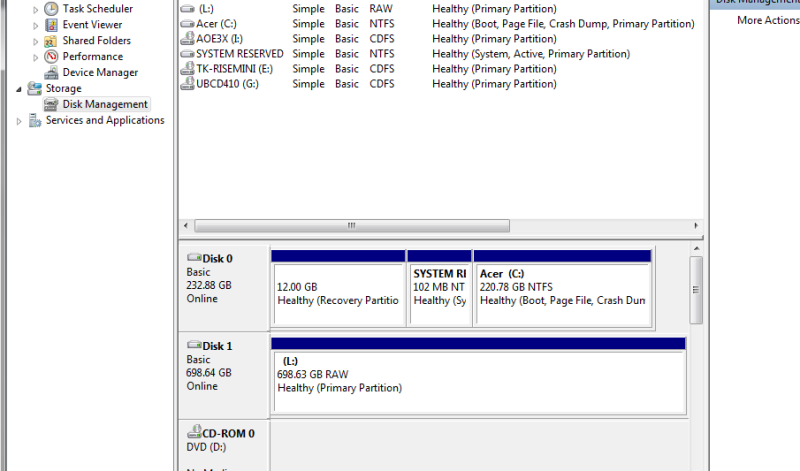Click left arrow of volume list scrollbar

186,226
